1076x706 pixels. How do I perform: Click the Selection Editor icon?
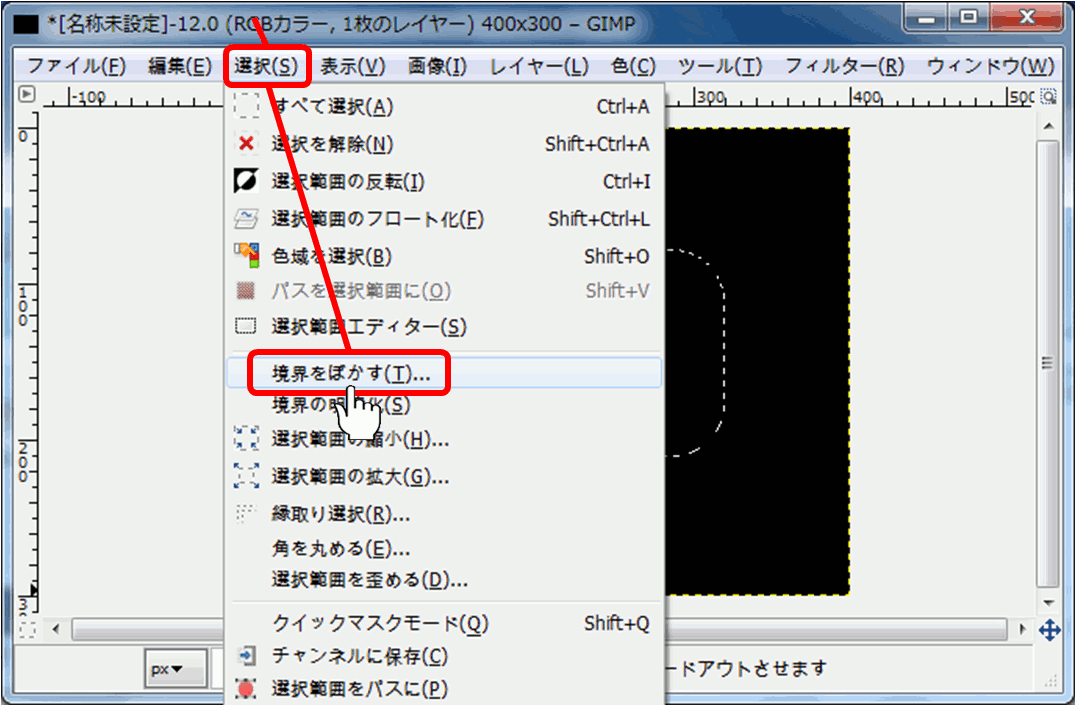tap(246, 327)
